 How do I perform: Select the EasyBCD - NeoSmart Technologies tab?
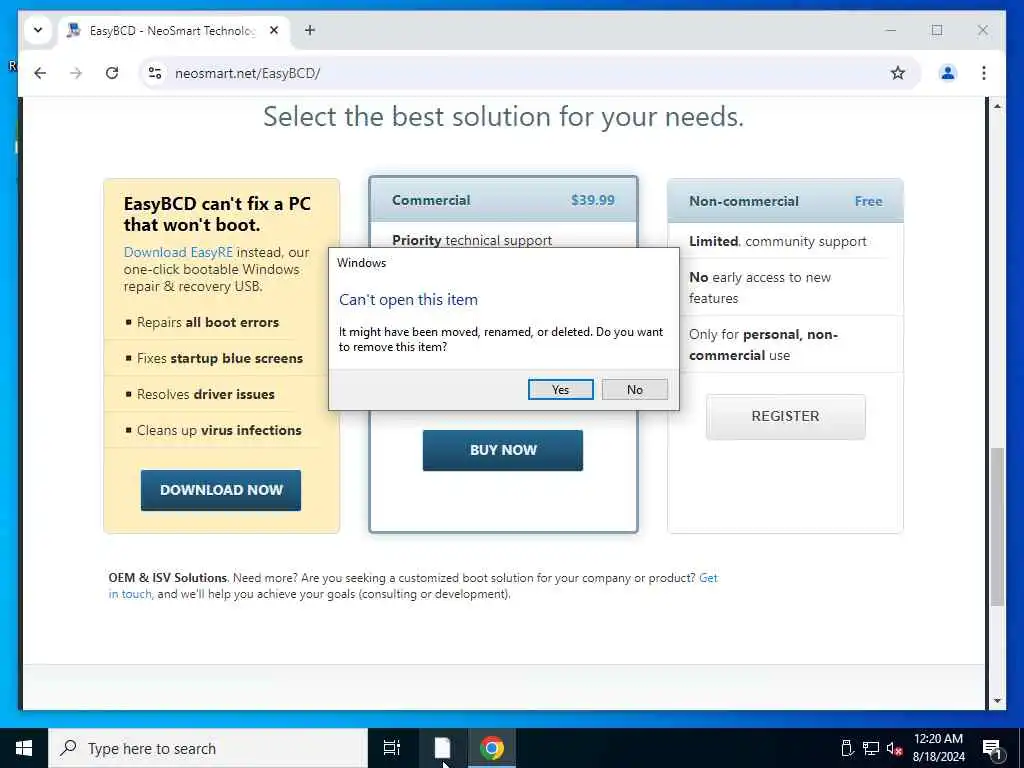[174, 30]
